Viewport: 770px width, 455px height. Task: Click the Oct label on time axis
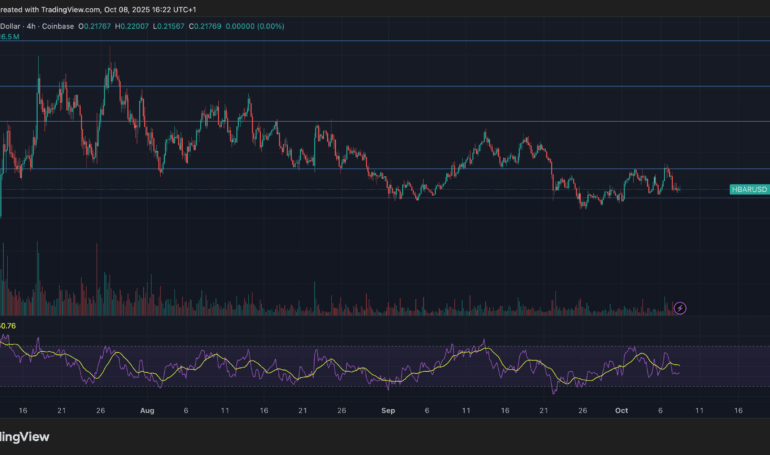pyautogui.click(x=622, y=410)
